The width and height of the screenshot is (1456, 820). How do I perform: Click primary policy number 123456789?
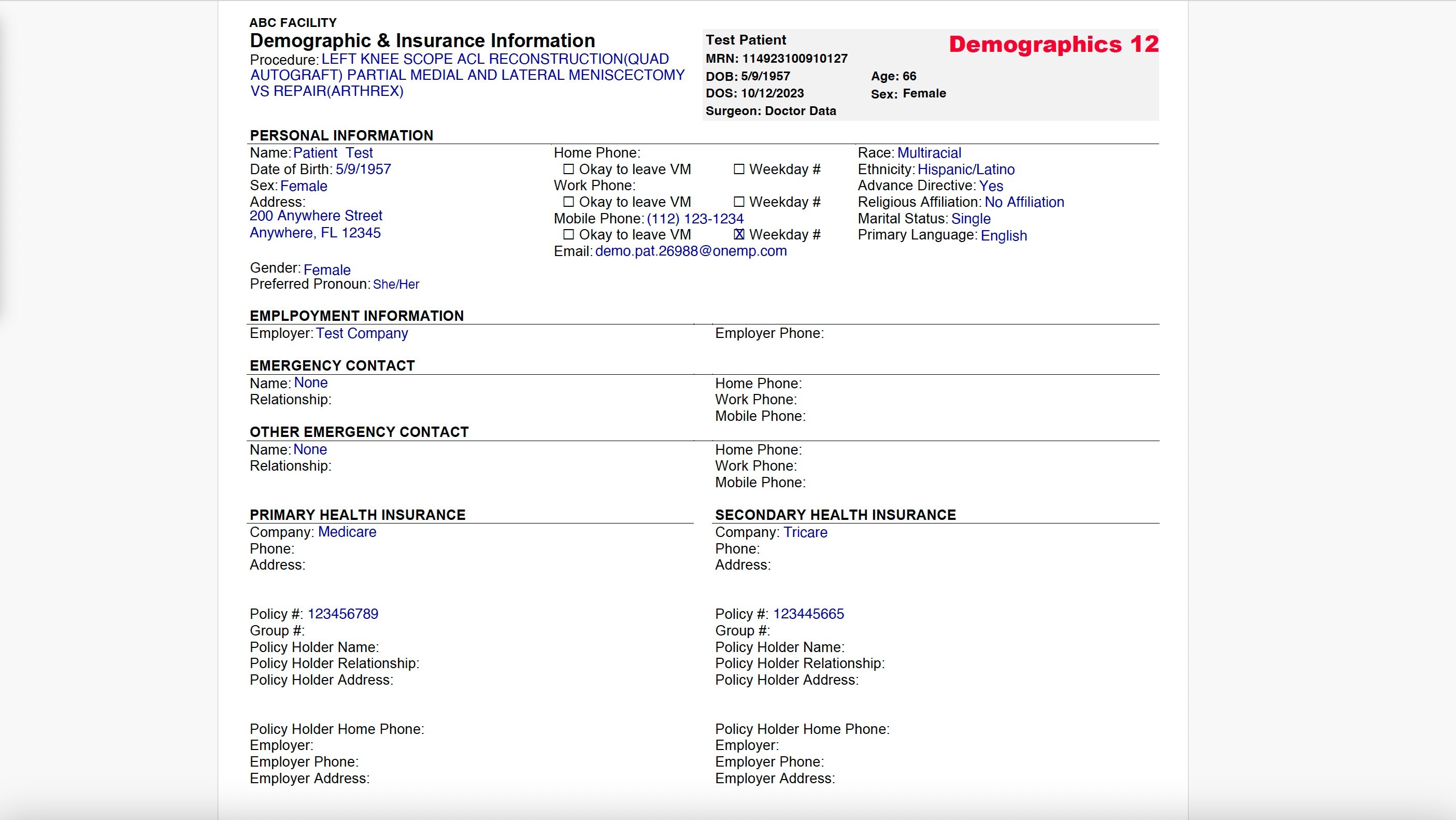[342, 614]
